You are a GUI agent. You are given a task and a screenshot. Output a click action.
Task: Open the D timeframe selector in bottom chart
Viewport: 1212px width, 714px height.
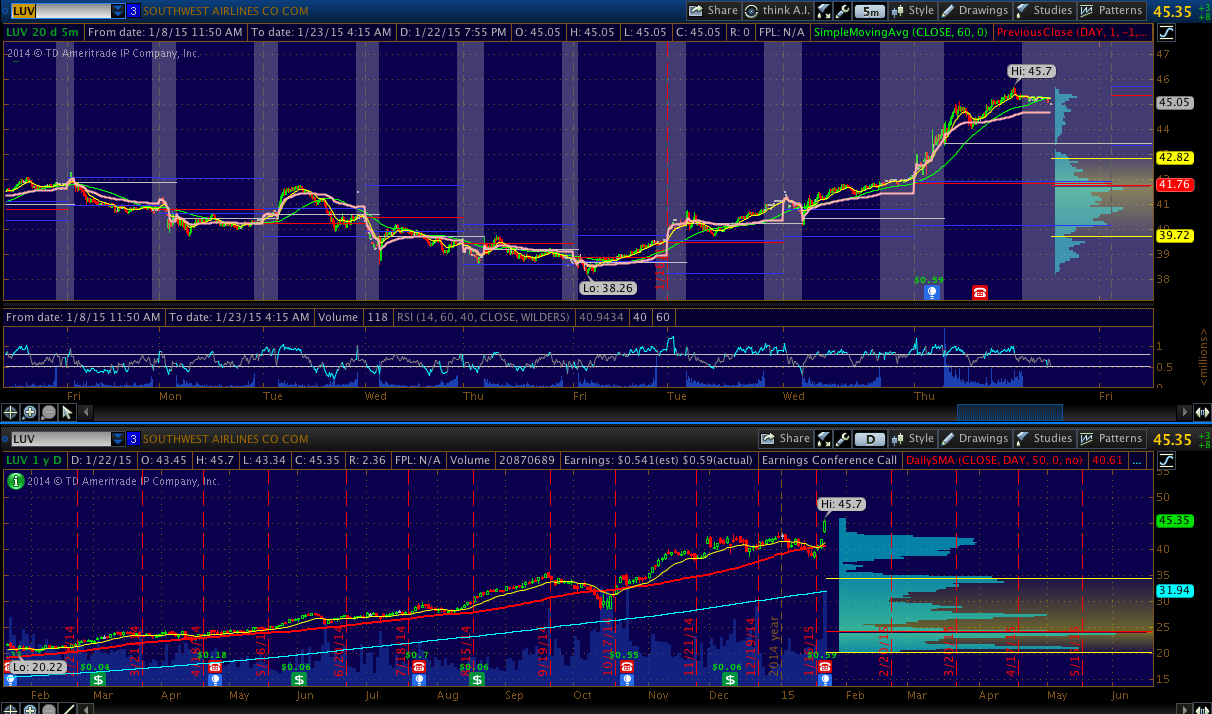point(871,439)
